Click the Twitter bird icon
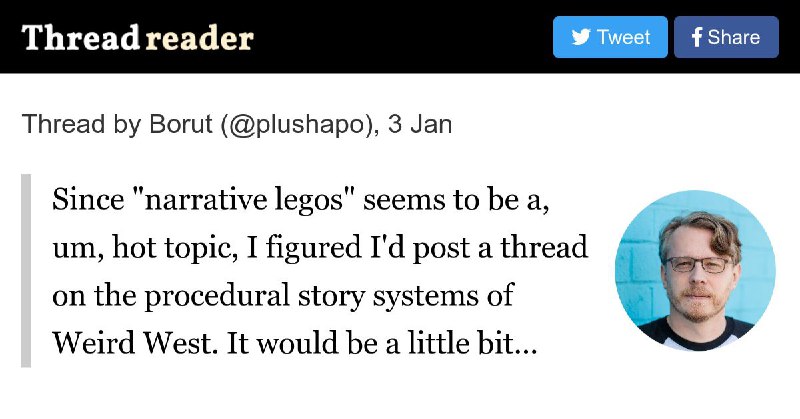 point(581,37)
